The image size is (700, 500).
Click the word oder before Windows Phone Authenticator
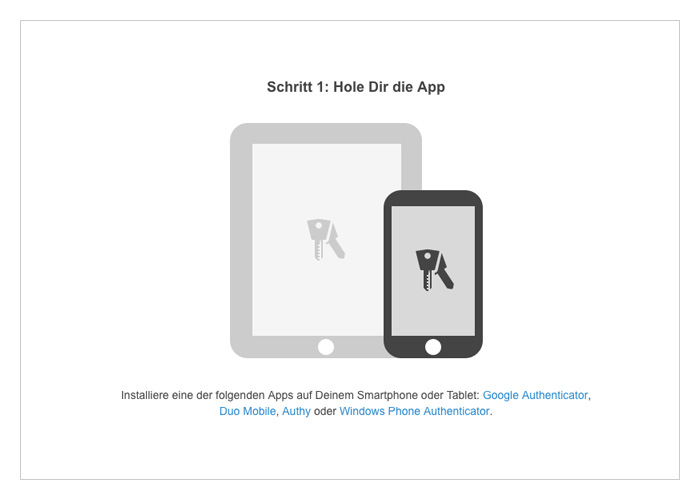(325, 411)
